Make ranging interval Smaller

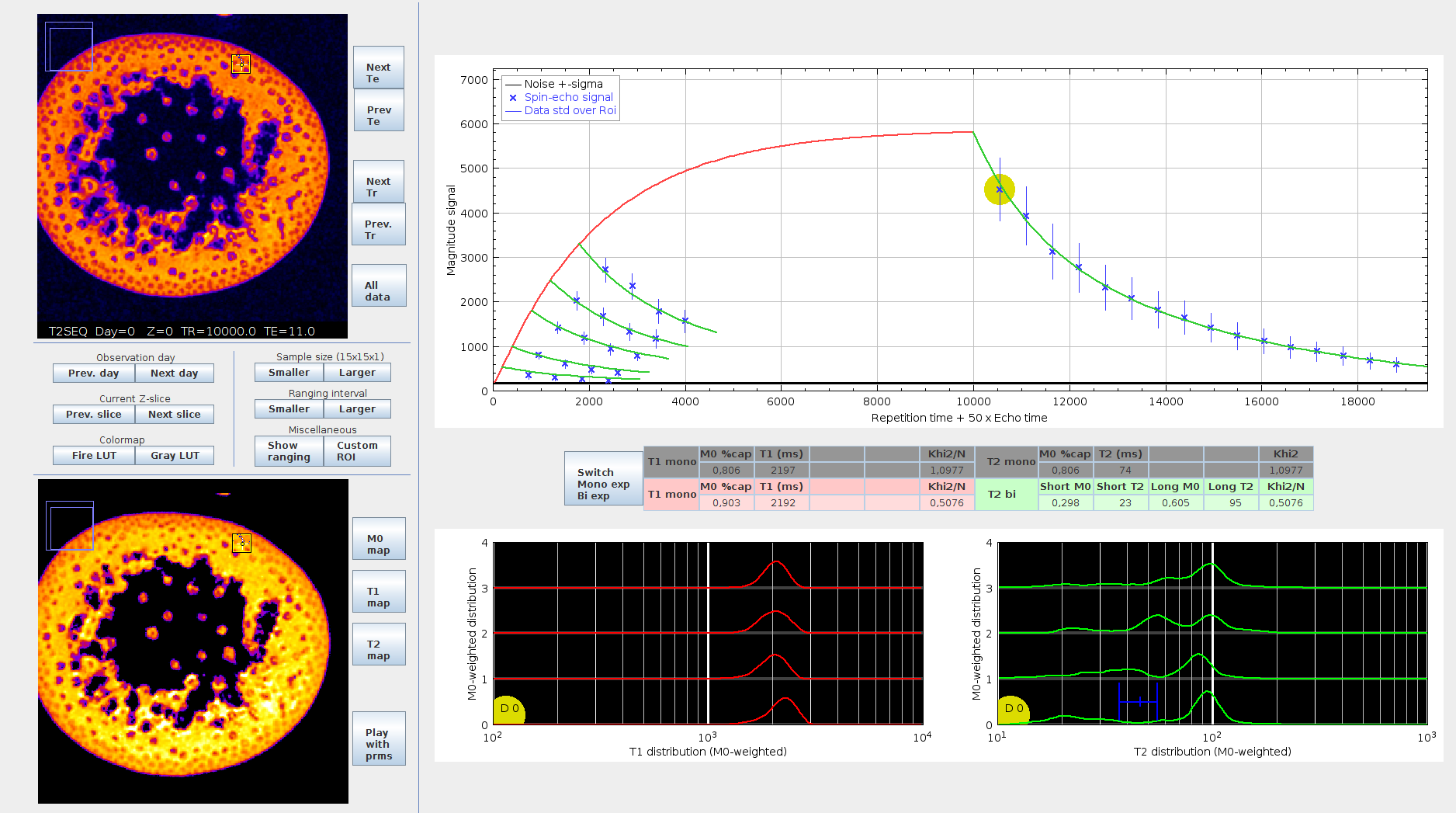point(289,409)
